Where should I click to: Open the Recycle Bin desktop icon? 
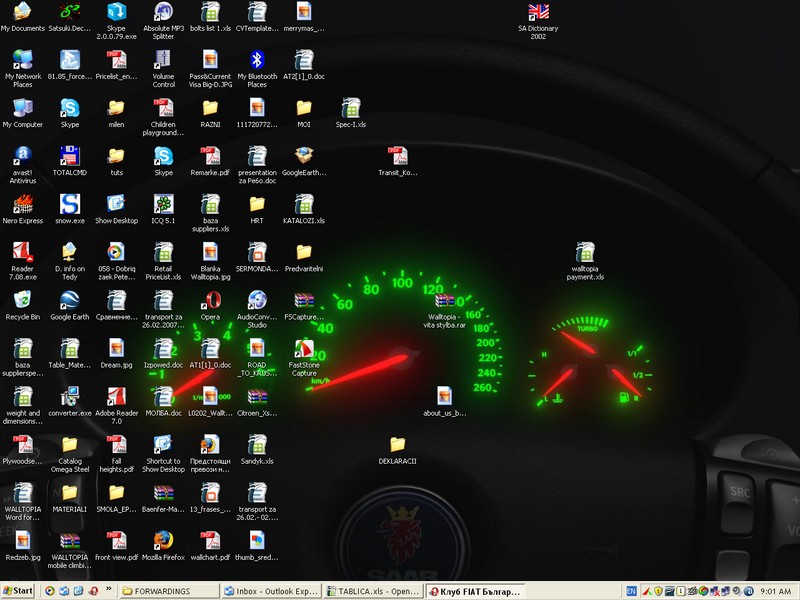tap(22, 300)
